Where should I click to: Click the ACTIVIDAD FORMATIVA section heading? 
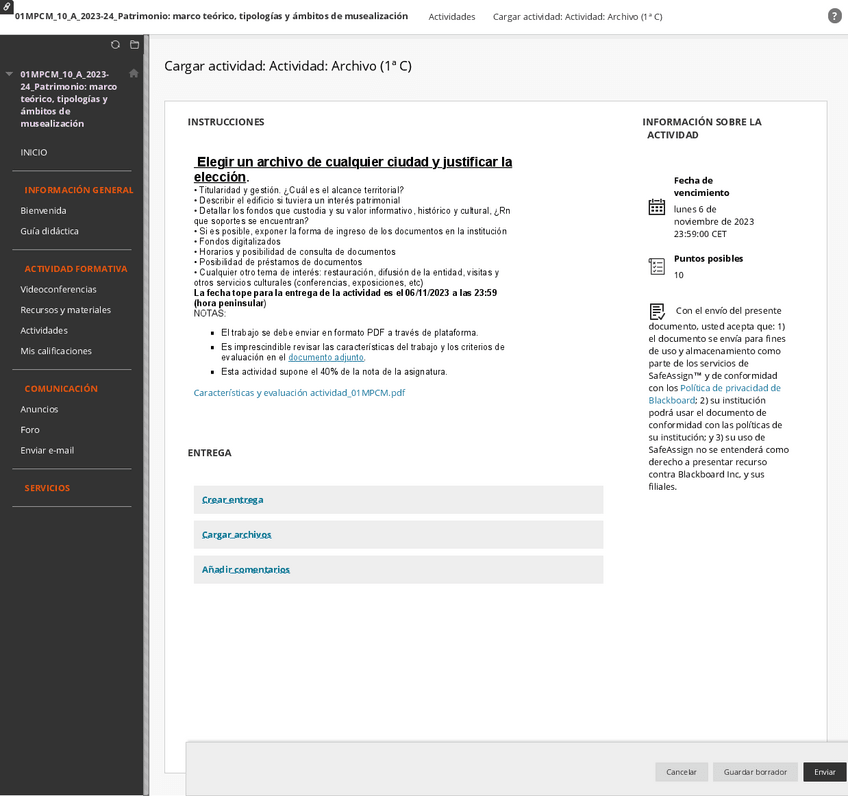click(76, 269)
